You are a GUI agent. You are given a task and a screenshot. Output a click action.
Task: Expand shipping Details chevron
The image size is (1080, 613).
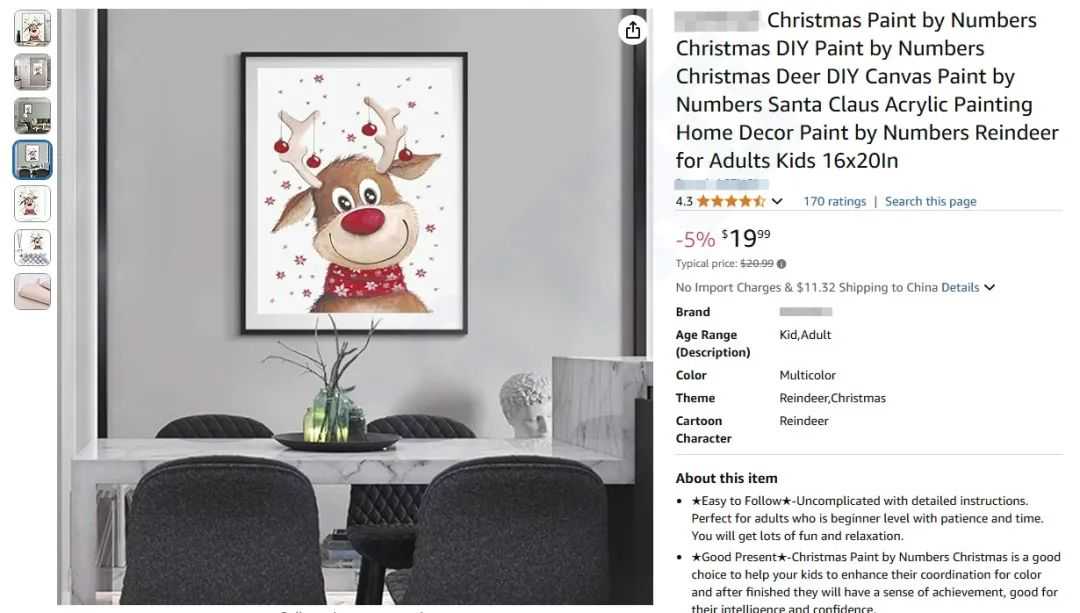pyautogui.click(x=990, y=287)
